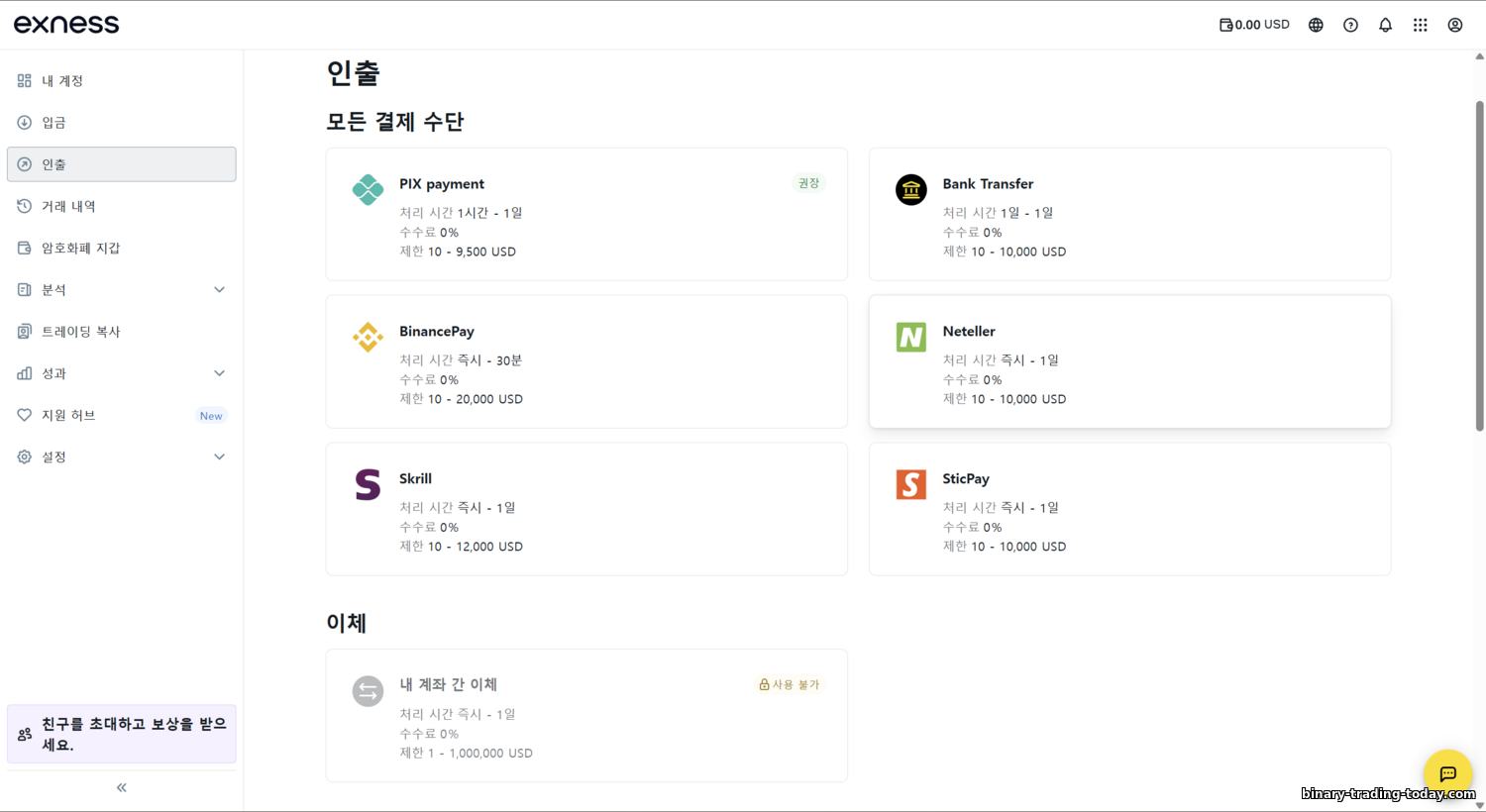Select the Skrill payment card

(x=586, y=509)
